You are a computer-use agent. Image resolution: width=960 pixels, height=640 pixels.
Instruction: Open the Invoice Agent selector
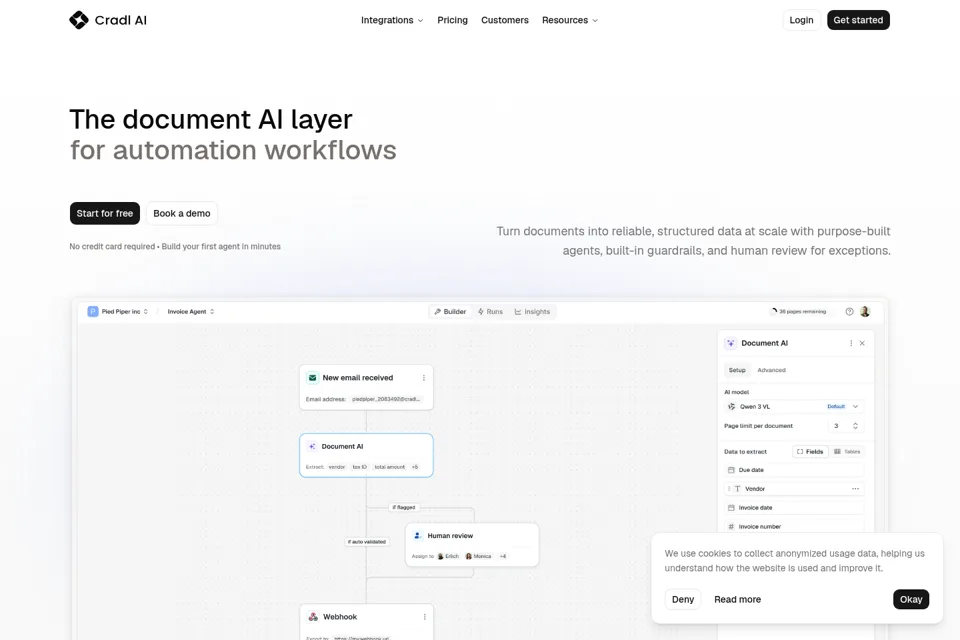[191, 312]
